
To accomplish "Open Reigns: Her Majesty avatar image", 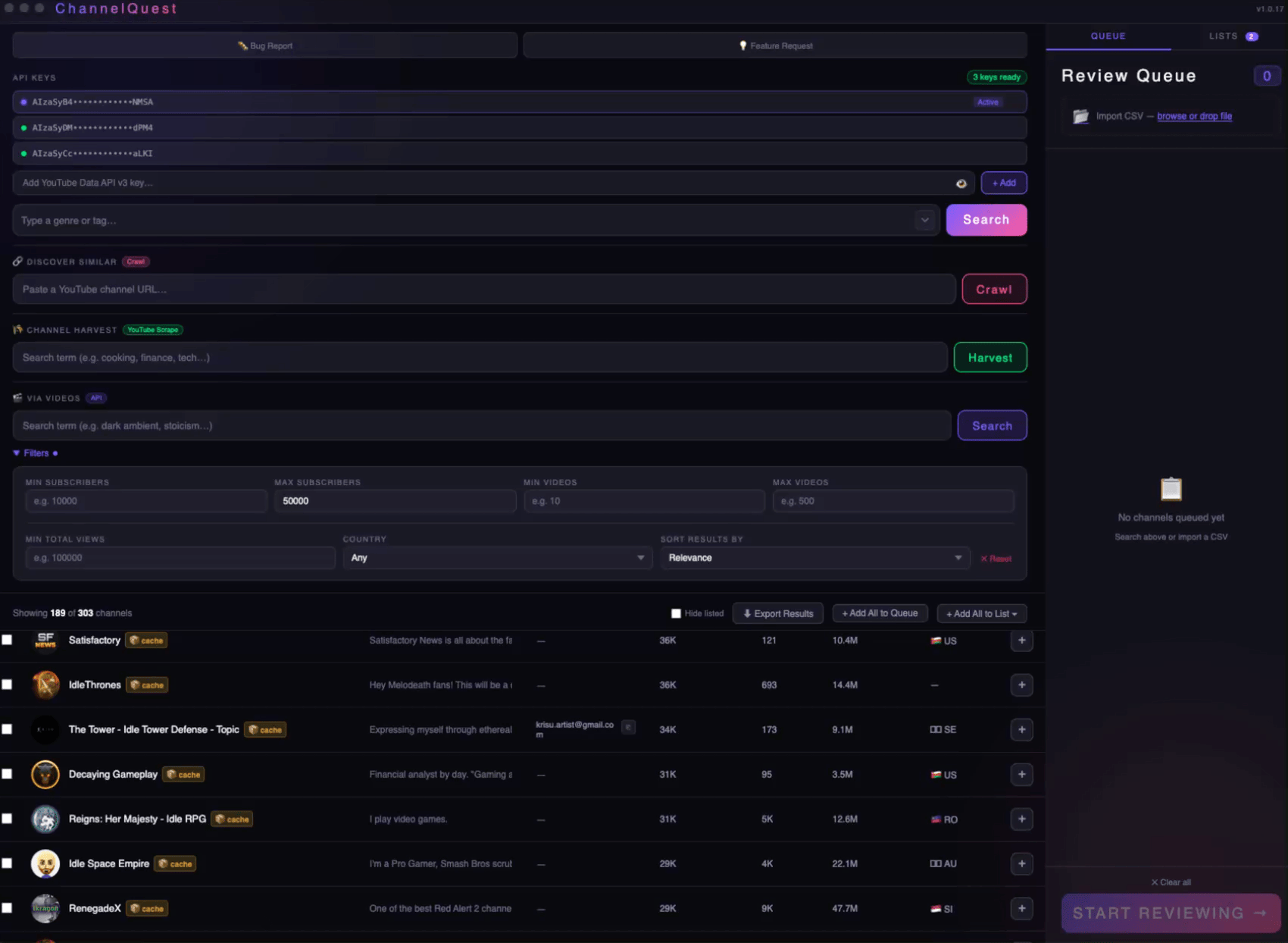I will (x=45, y=819).
